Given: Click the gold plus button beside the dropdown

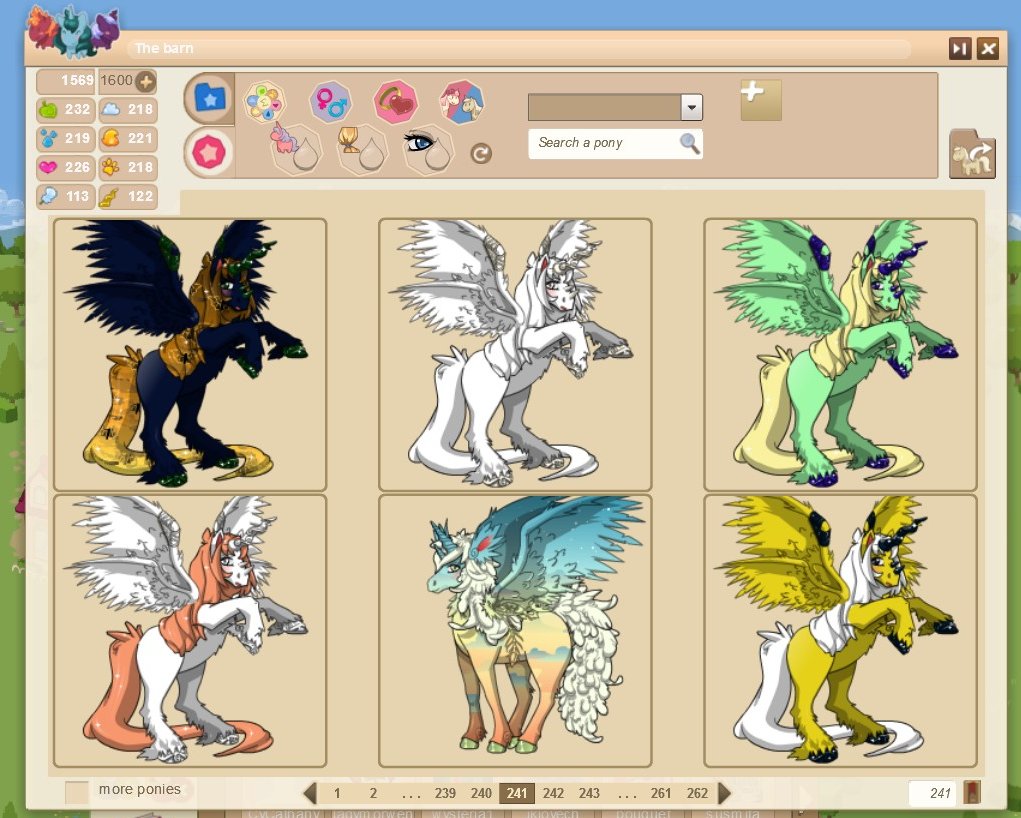Looking at the screenshot, I should [761, 100].
